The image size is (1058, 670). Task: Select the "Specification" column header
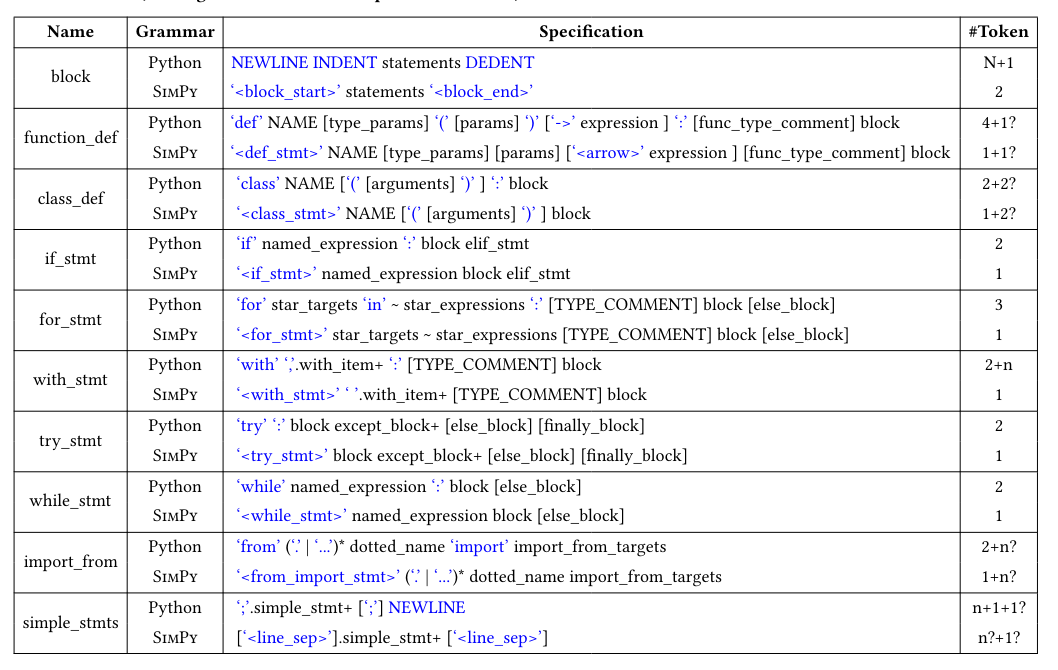coord(591,32)
